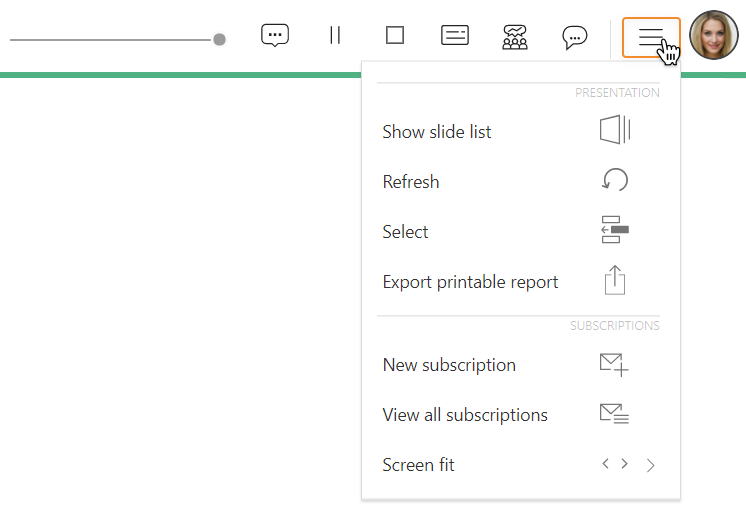Toggle the hamburger menu button
The image size is (746, 514).
click(650, 37)
